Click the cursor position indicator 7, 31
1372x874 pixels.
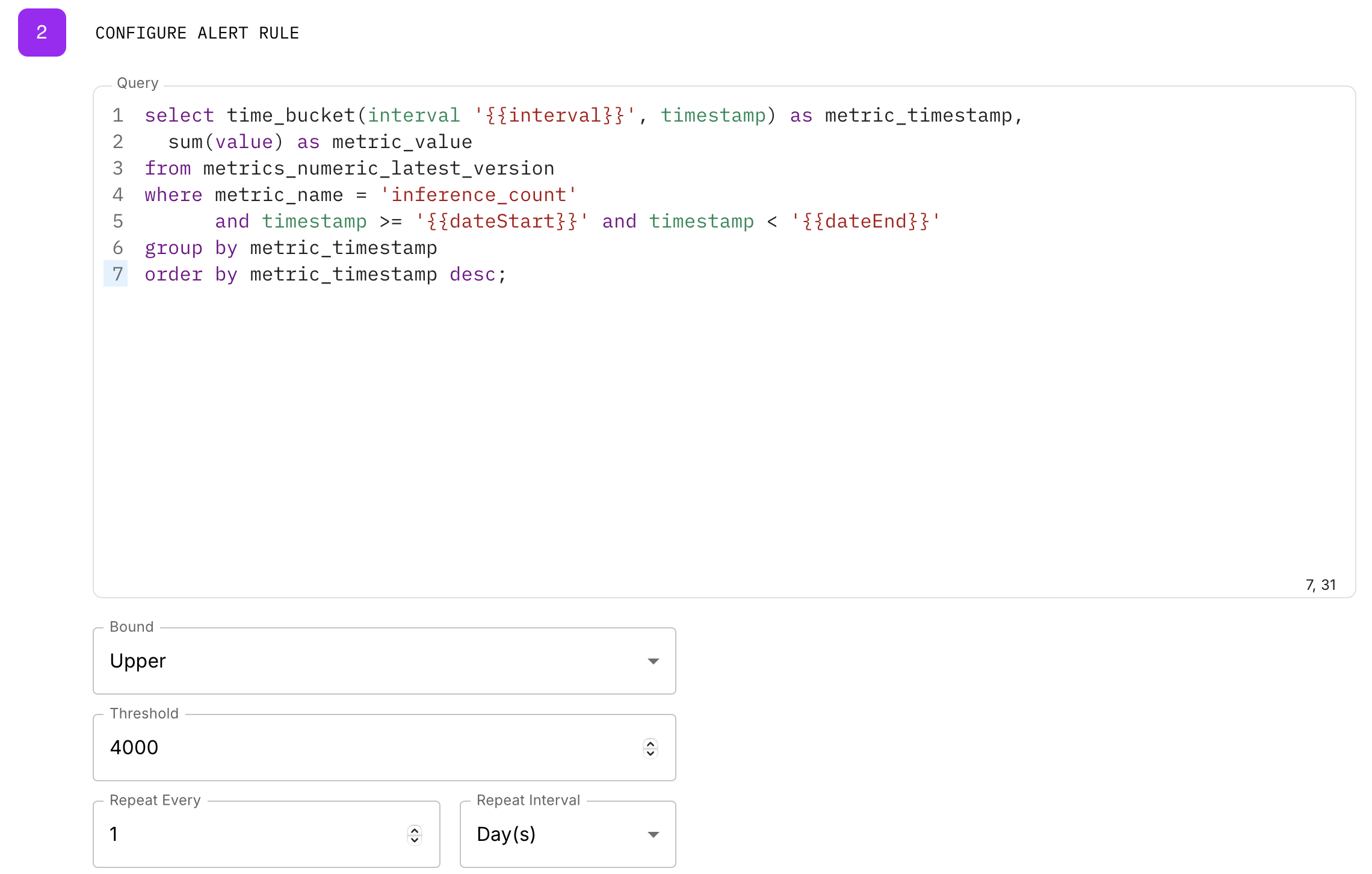pyautogui.click(x=1320, y=584)
